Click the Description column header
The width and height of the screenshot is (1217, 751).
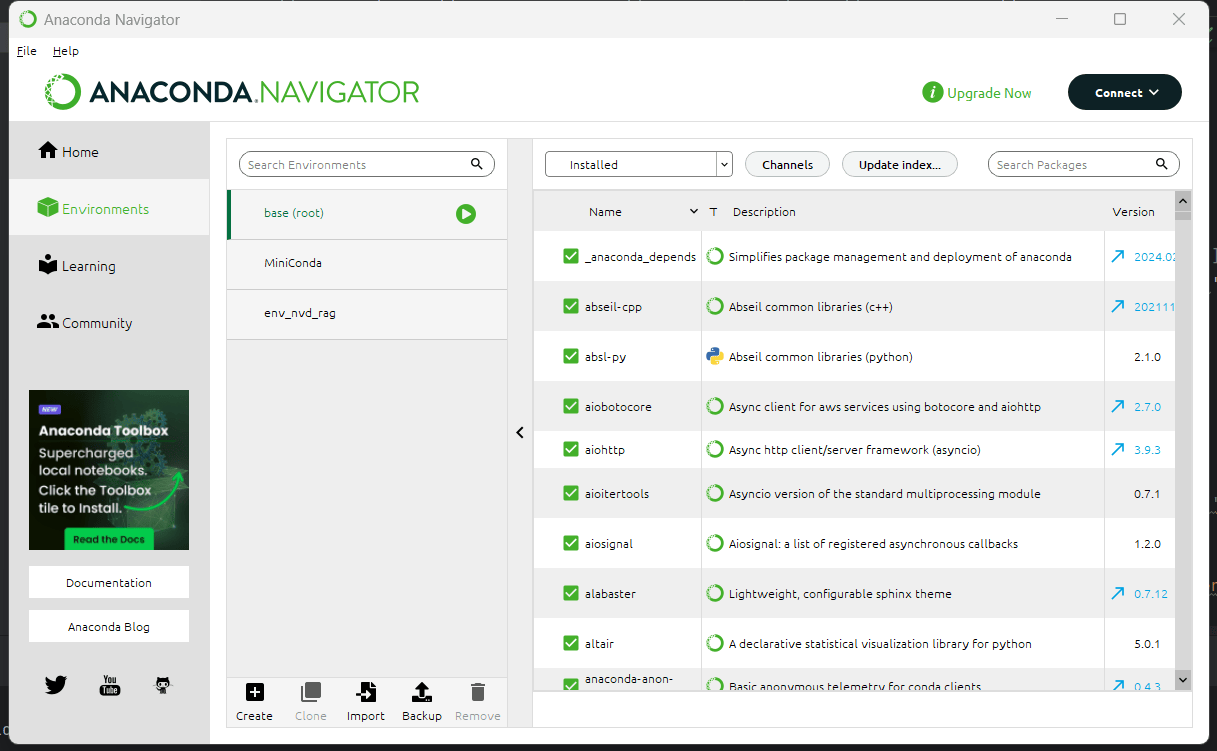pyautogui.click(x=764, y=211)
